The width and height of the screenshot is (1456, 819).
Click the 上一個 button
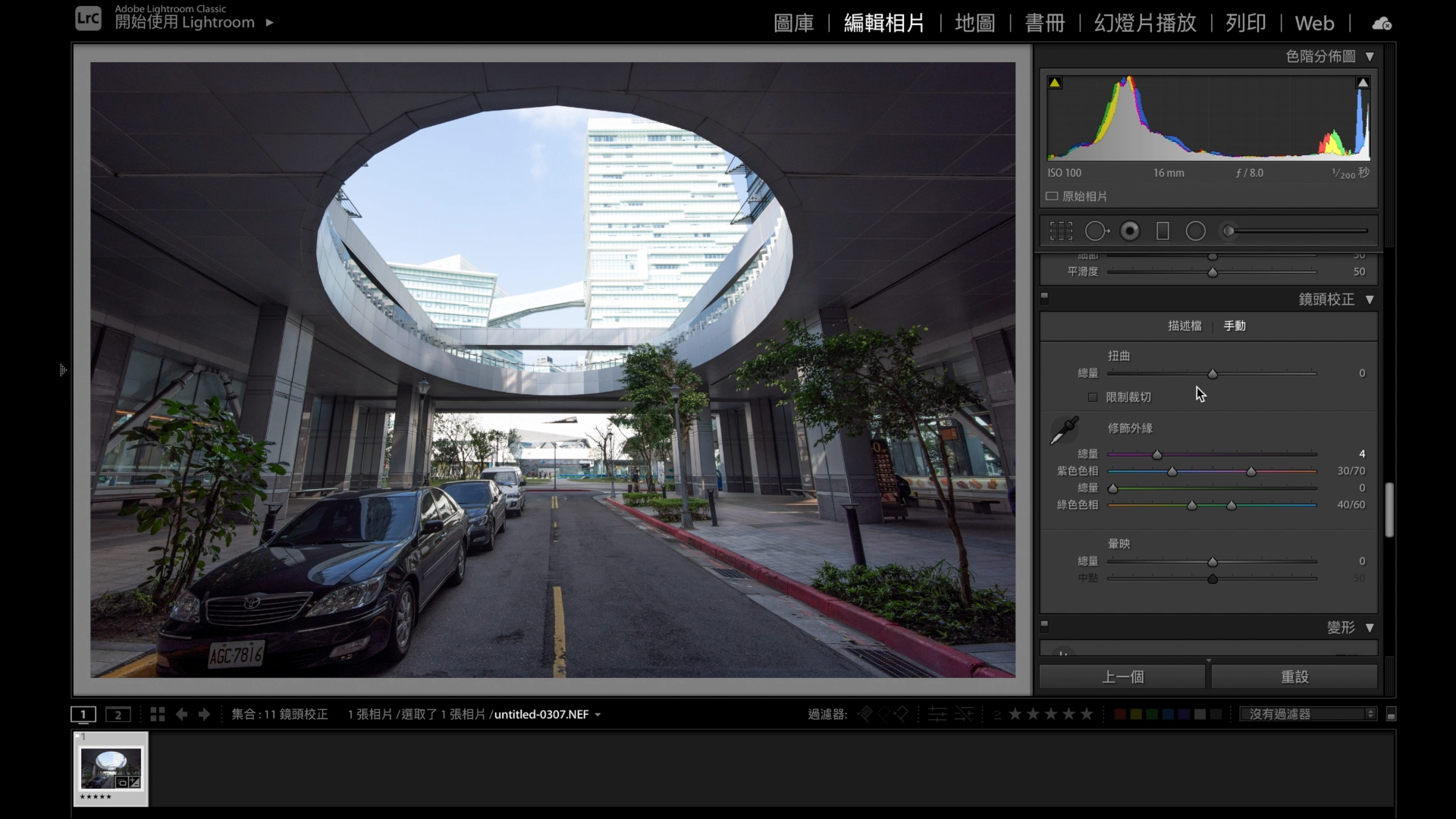(1122, 676)
